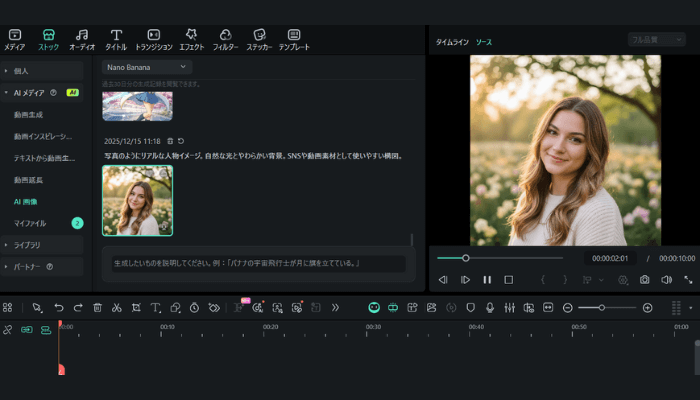This screenshot has height=400, width=700.
Task: Open the エフェクト effects panel
Action: point(192,39)
